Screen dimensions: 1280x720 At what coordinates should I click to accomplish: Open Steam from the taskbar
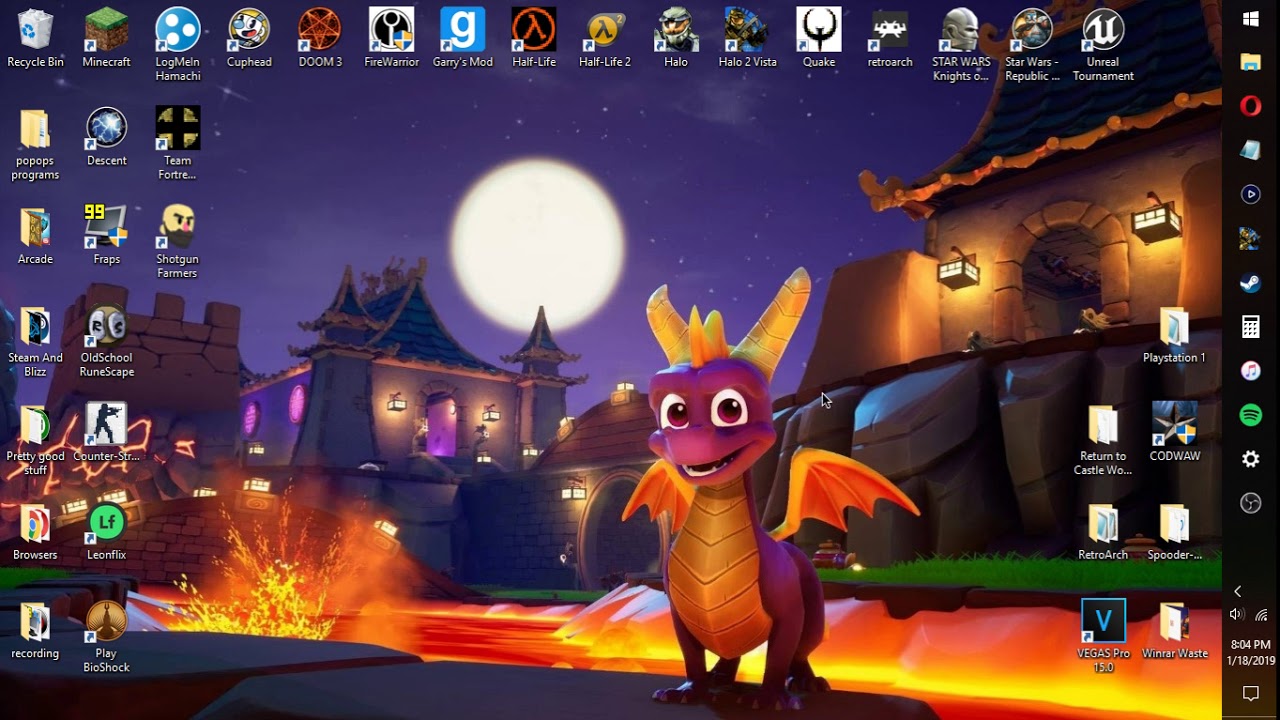pyautogui.click(x=1251, y=283)
